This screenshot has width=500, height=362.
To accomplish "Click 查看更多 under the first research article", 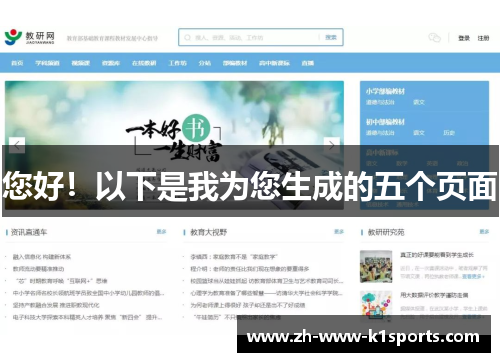I will [473, 277].
